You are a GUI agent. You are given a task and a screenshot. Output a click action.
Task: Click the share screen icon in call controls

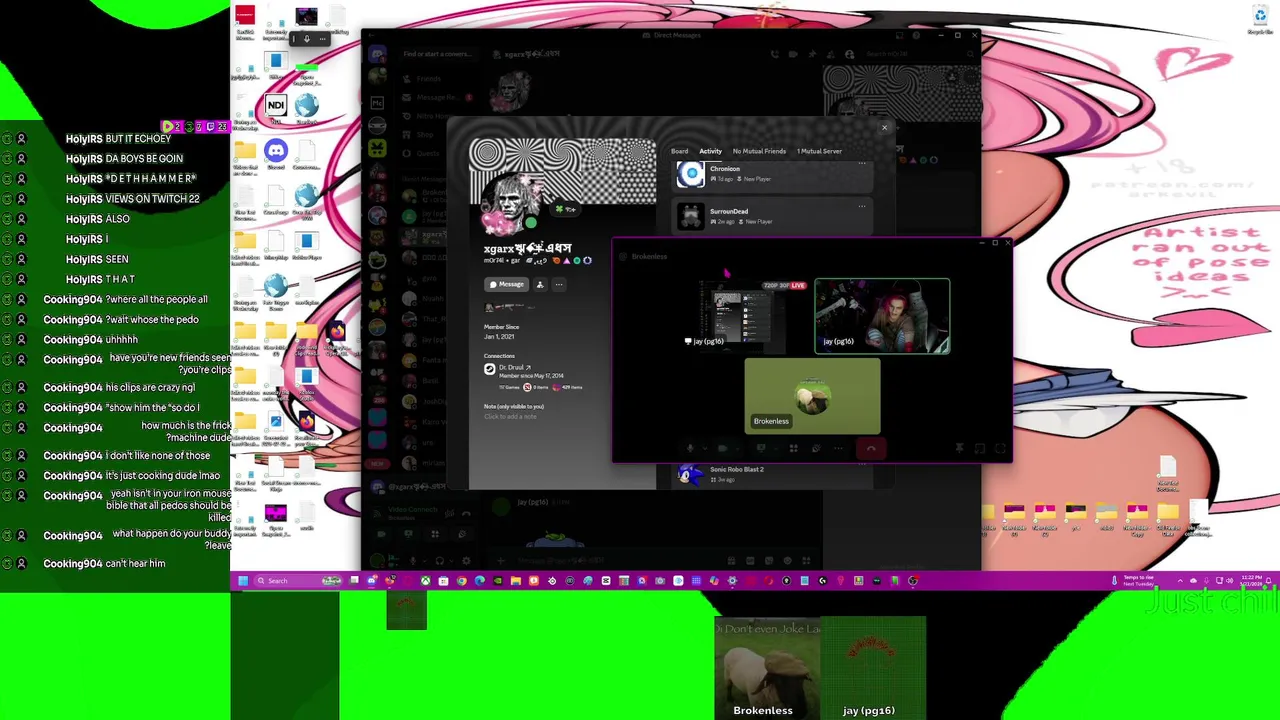click(x=760, y=449)
